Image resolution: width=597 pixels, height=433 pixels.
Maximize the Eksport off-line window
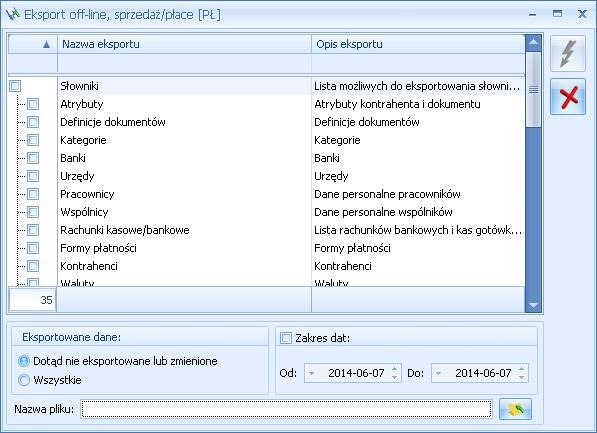tap(557, 14)
